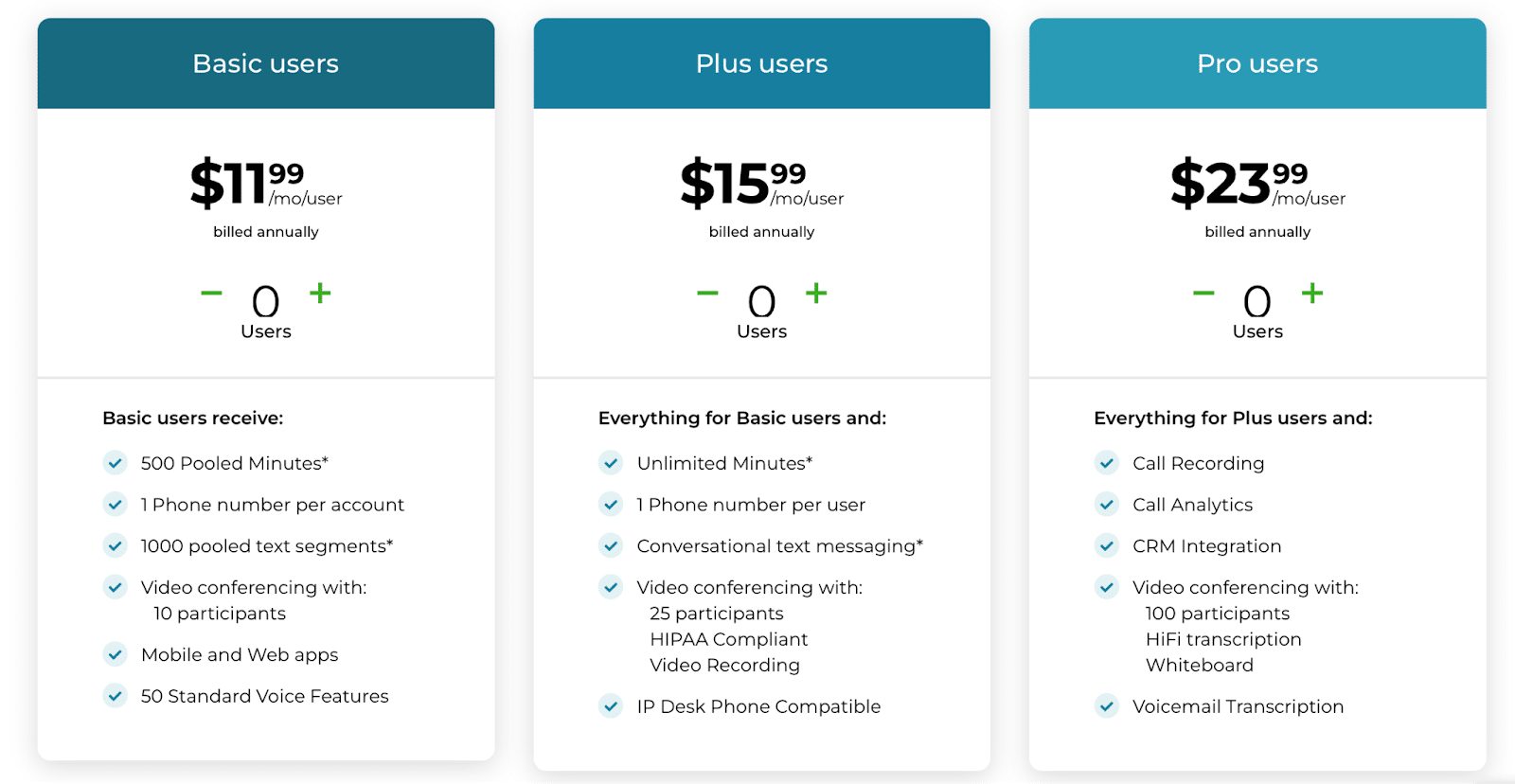Click the billed annually text under Pro pricing
The image size is (1515, 784).
click(x=1257, y=231)
